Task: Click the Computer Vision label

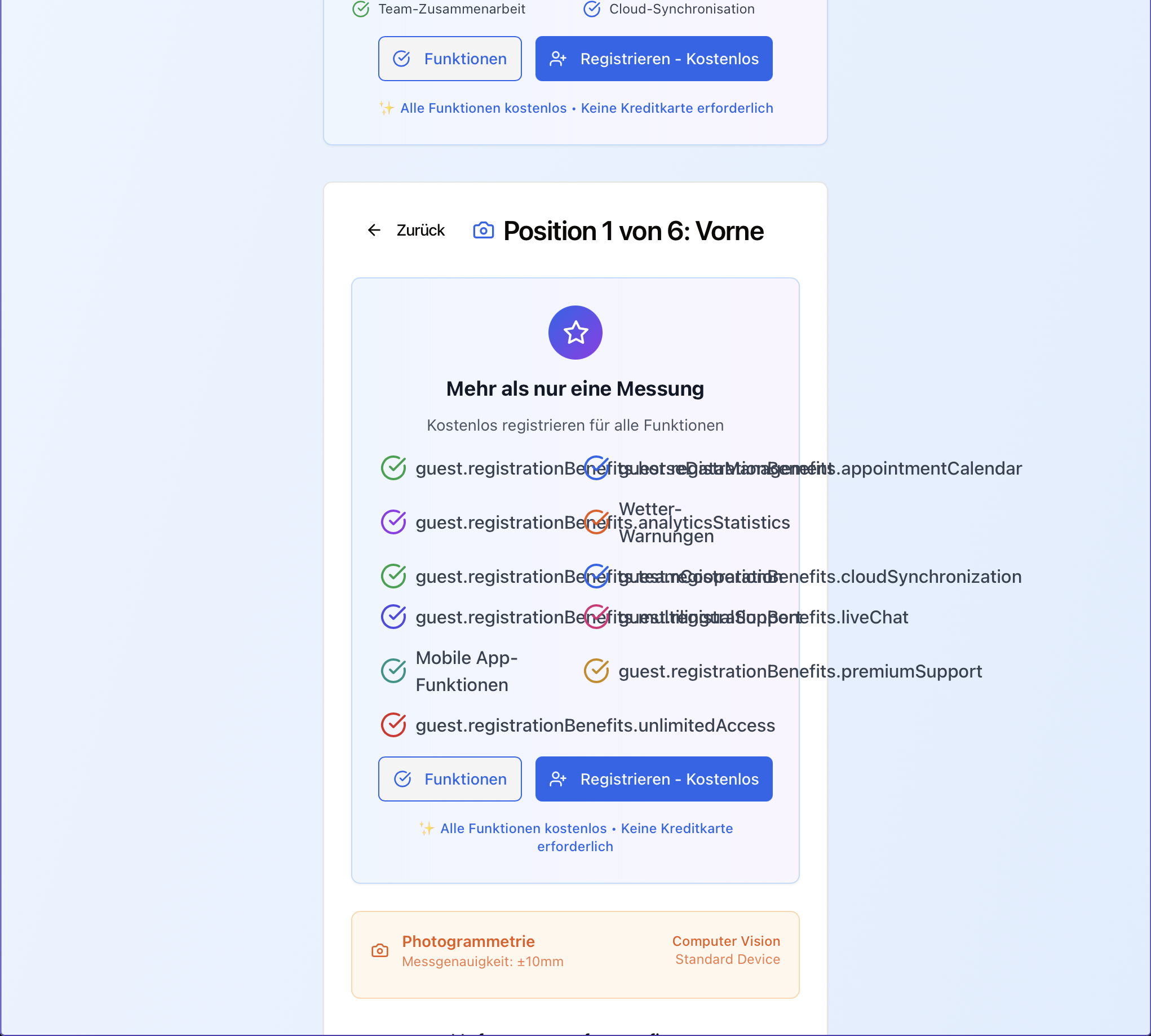Action: pyautogui.click(x=726, y=941)
